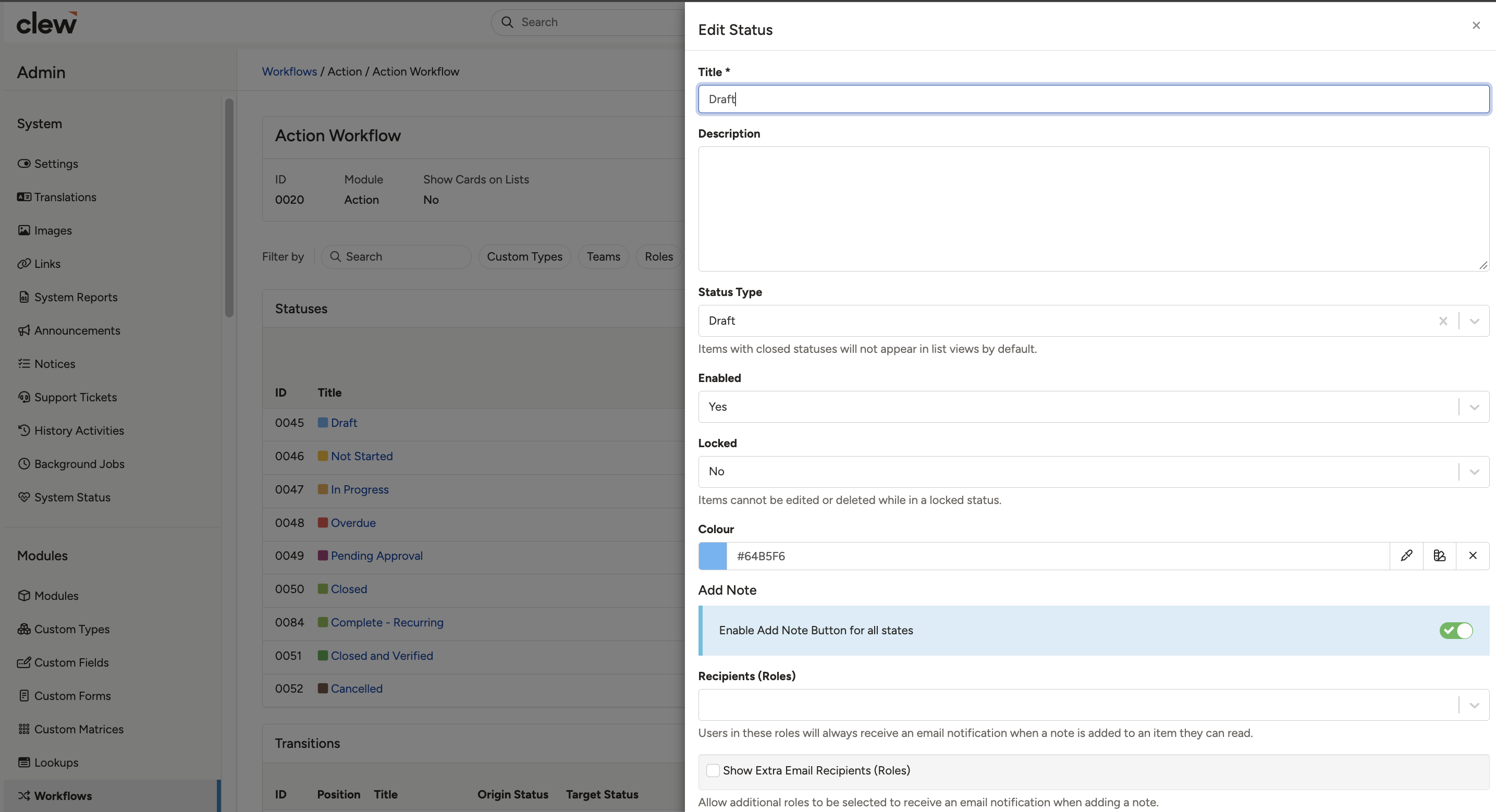The width and height of the screenshot is (1496, 812).
Task: Open Custom Matrices in the sidebar
Action: [x=70, y=729]
